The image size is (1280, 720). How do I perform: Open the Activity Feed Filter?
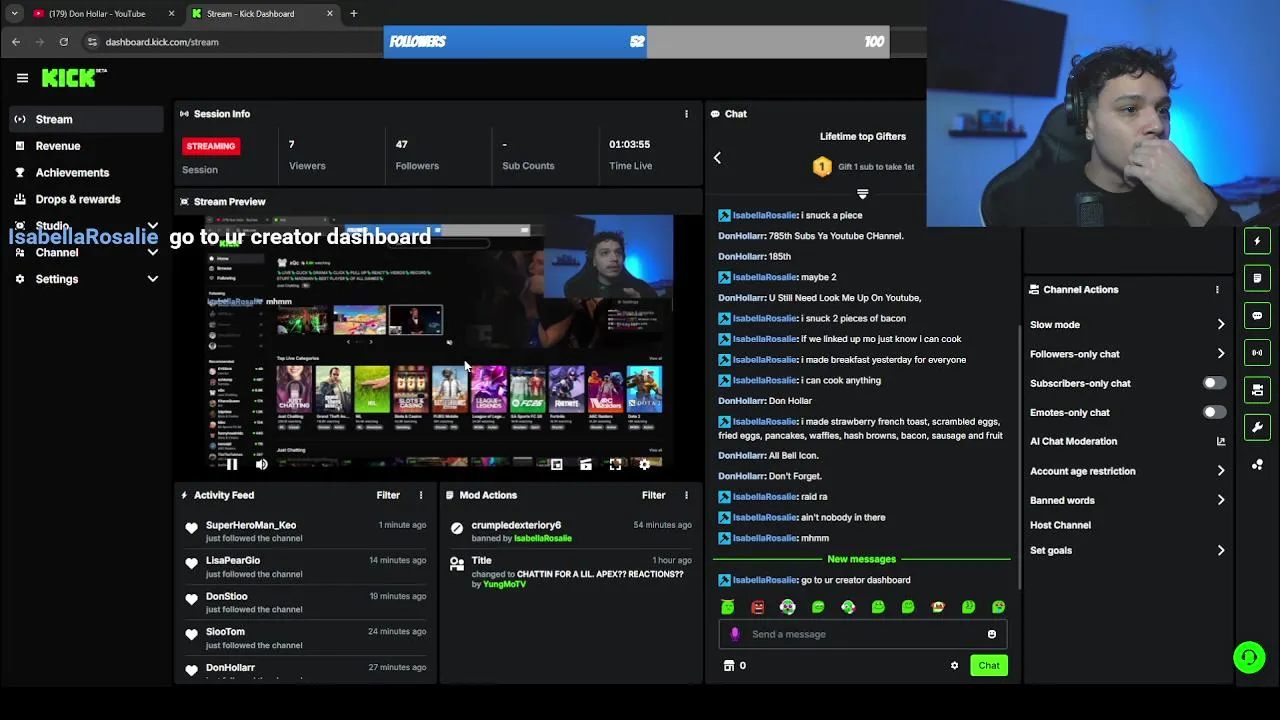click(388, 495)
